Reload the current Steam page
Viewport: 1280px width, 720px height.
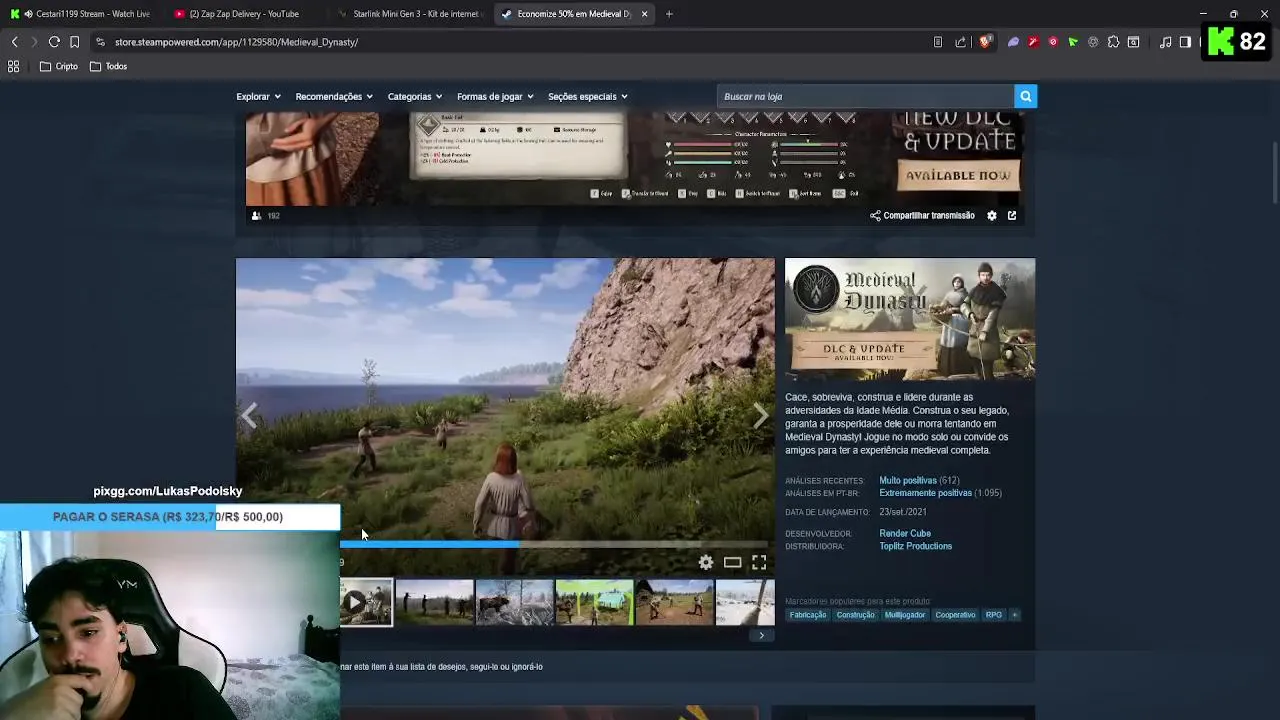(54, 42)
